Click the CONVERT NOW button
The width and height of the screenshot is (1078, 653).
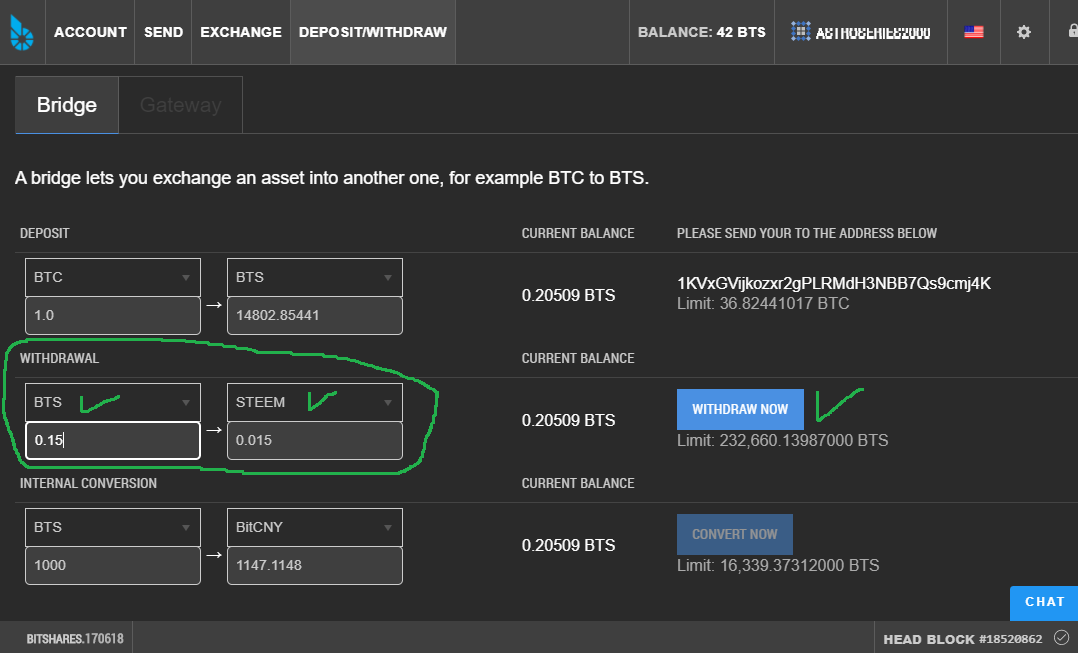pyautogui.click(x=734, y=534)
